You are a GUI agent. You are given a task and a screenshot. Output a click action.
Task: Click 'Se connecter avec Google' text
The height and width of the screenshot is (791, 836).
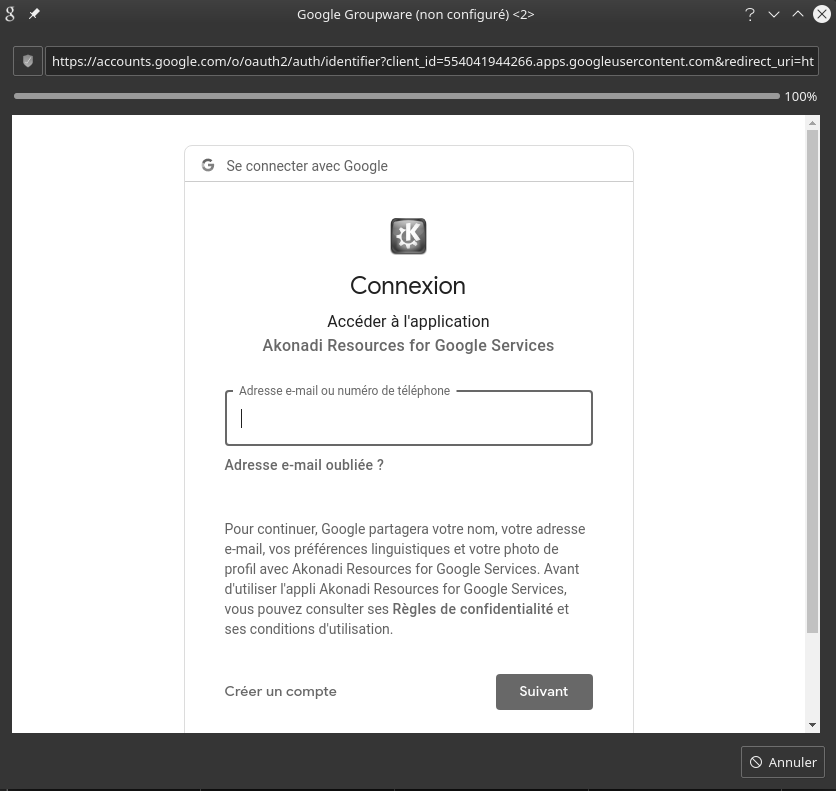point(307,166)
